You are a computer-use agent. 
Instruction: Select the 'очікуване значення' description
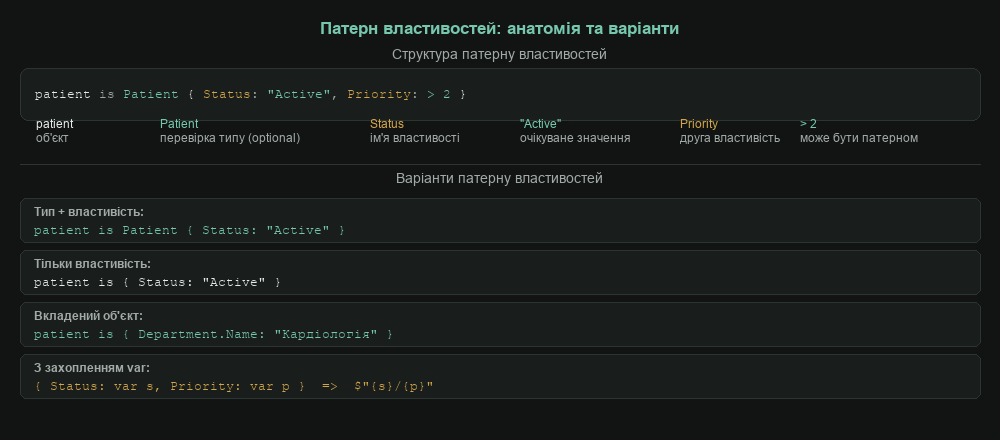coord(575,138)
